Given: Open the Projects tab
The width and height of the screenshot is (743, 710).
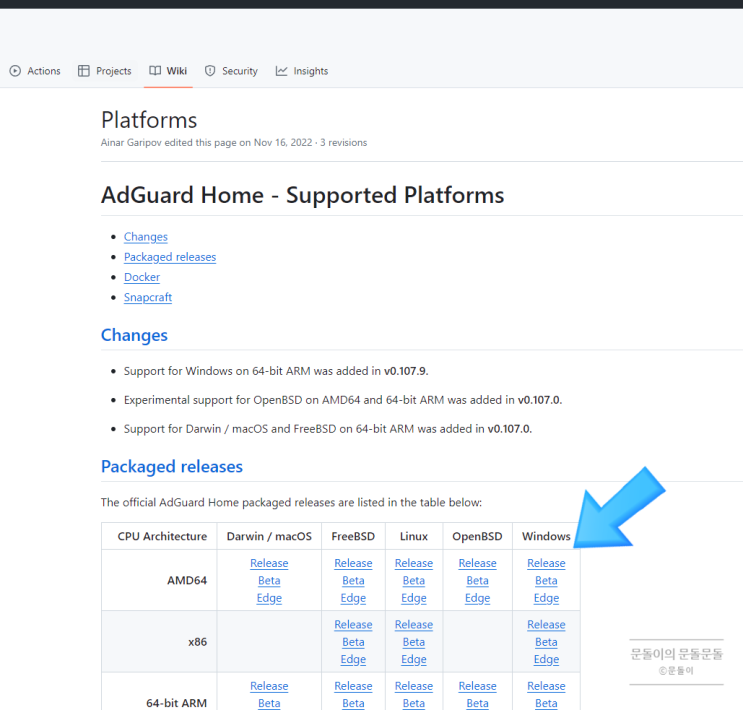Looking at the screenshot, I should (113, 71).
